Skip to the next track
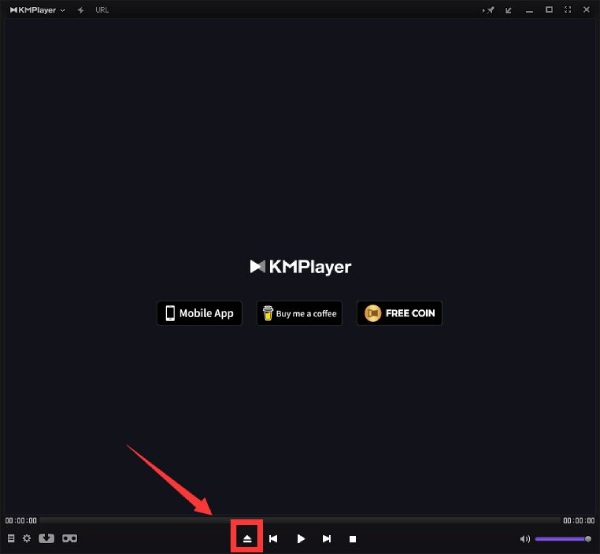This screenshot has height=554, width=600. coord(327,539)
